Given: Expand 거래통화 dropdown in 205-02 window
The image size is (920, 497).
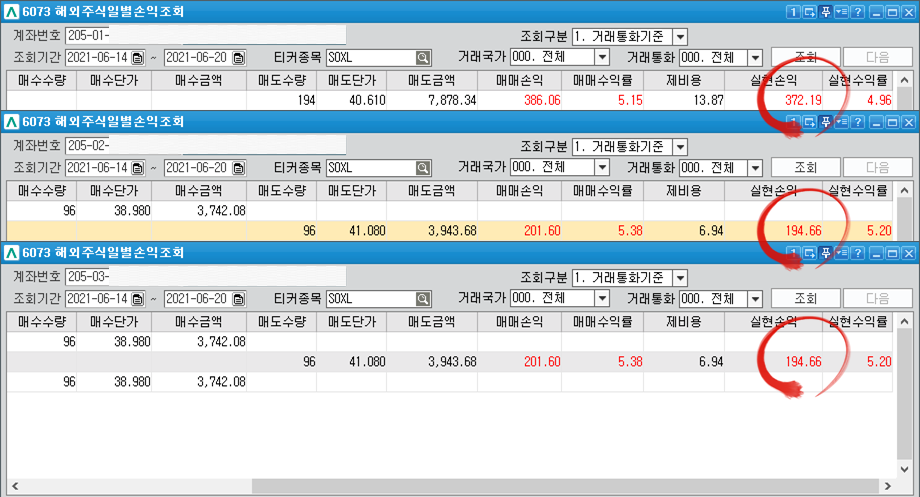Looking at the screenshot, I should point(755,168).
